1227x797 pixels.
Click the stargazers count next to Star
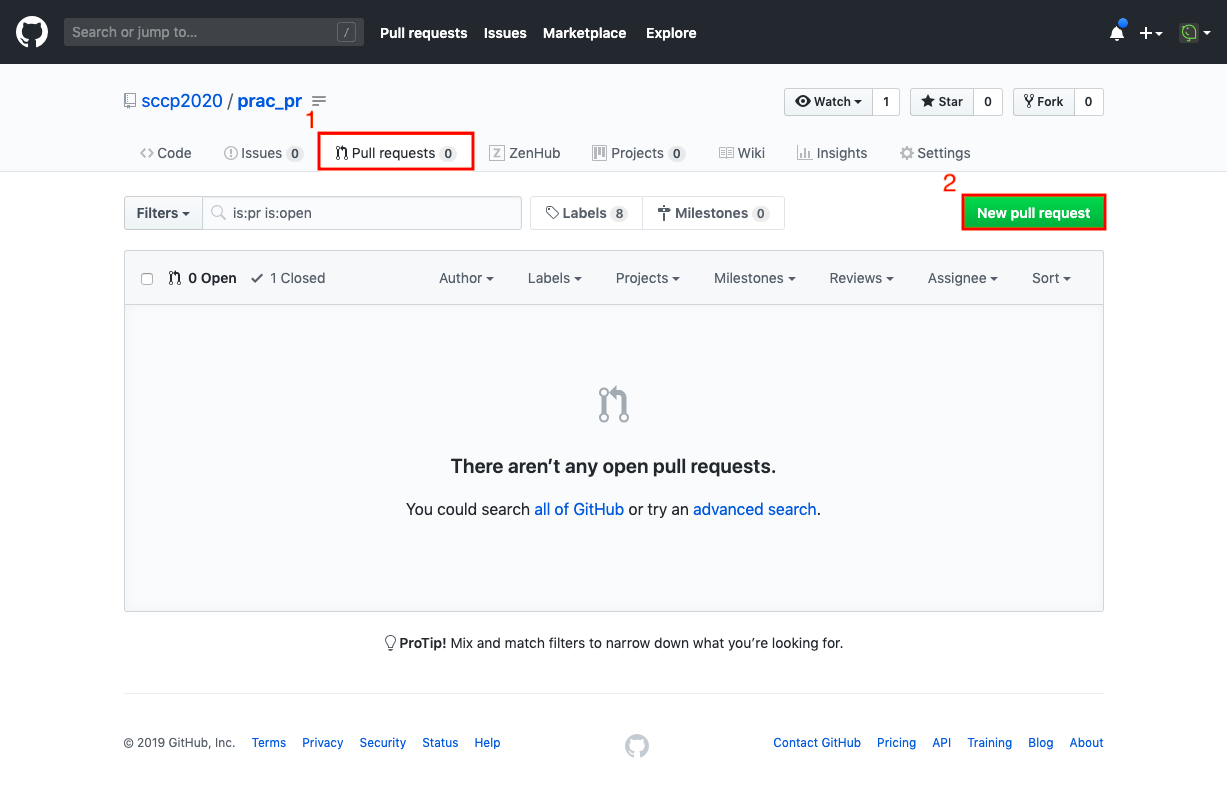point(988,101)
